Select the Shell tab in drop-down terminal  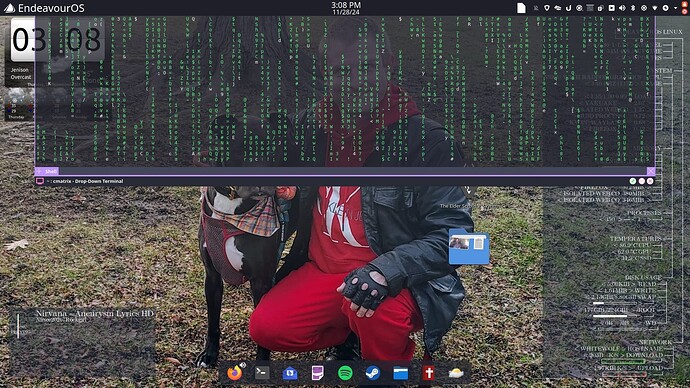[51, 172]
